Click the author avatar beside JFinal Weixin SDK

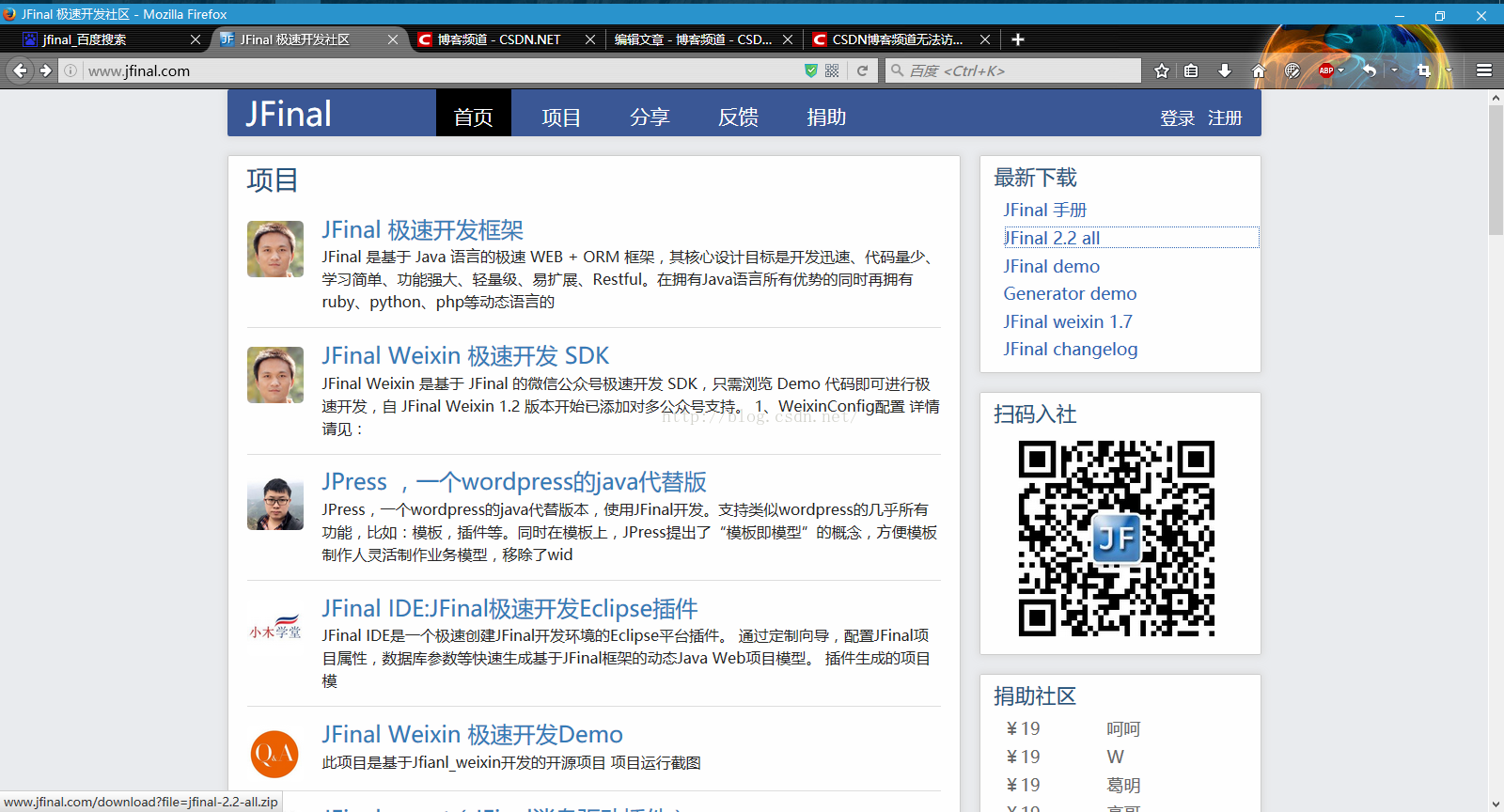pyautogui.click(x=275, y=375)
